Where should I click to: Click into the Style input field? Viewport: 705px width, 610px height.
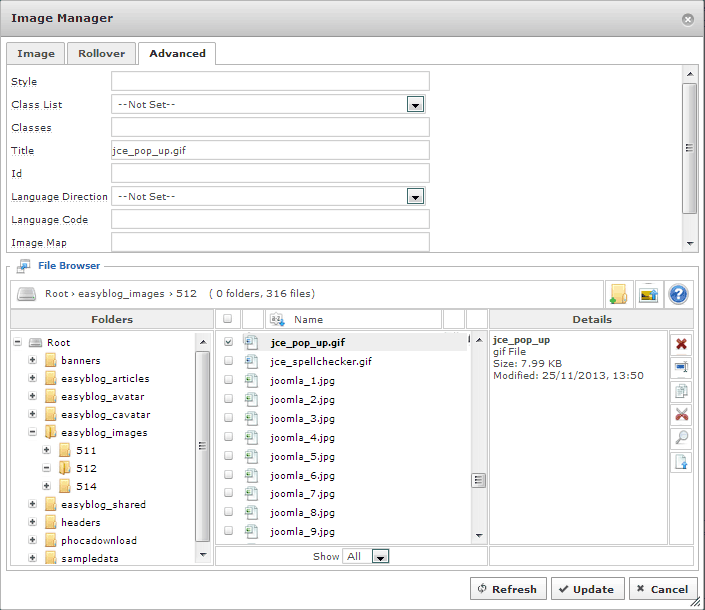(x=270, y=81)
